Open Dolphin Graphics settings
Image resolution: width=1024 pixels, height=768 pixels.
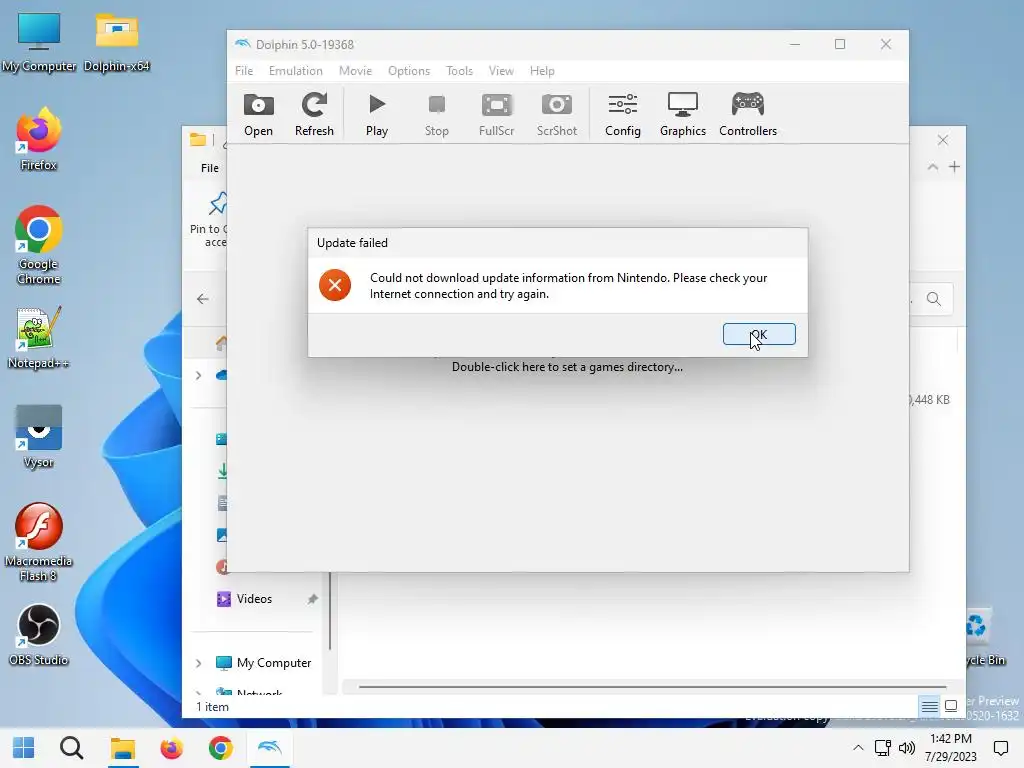click(x=682, y=115)
